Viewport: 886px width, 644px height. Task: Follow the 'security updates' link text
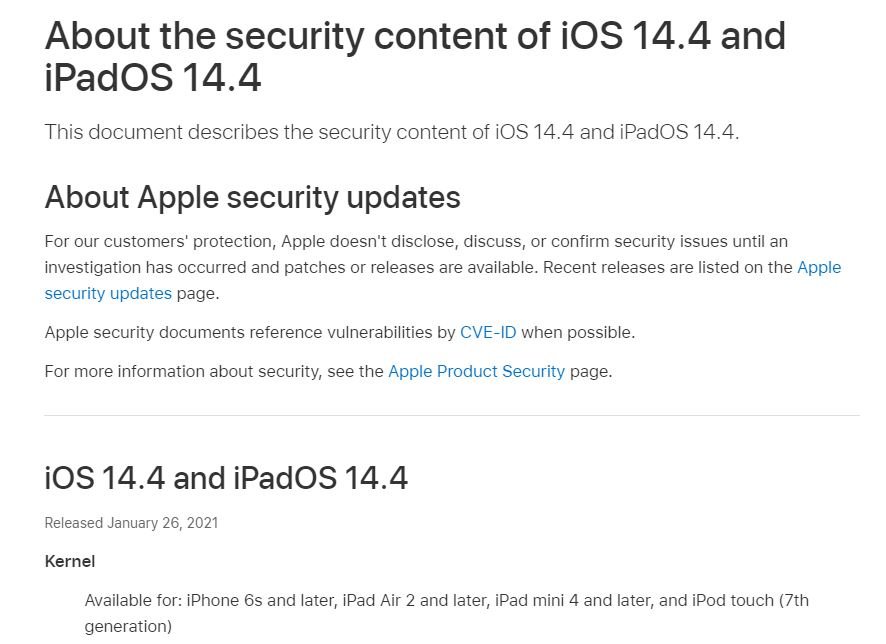[108, 293]
